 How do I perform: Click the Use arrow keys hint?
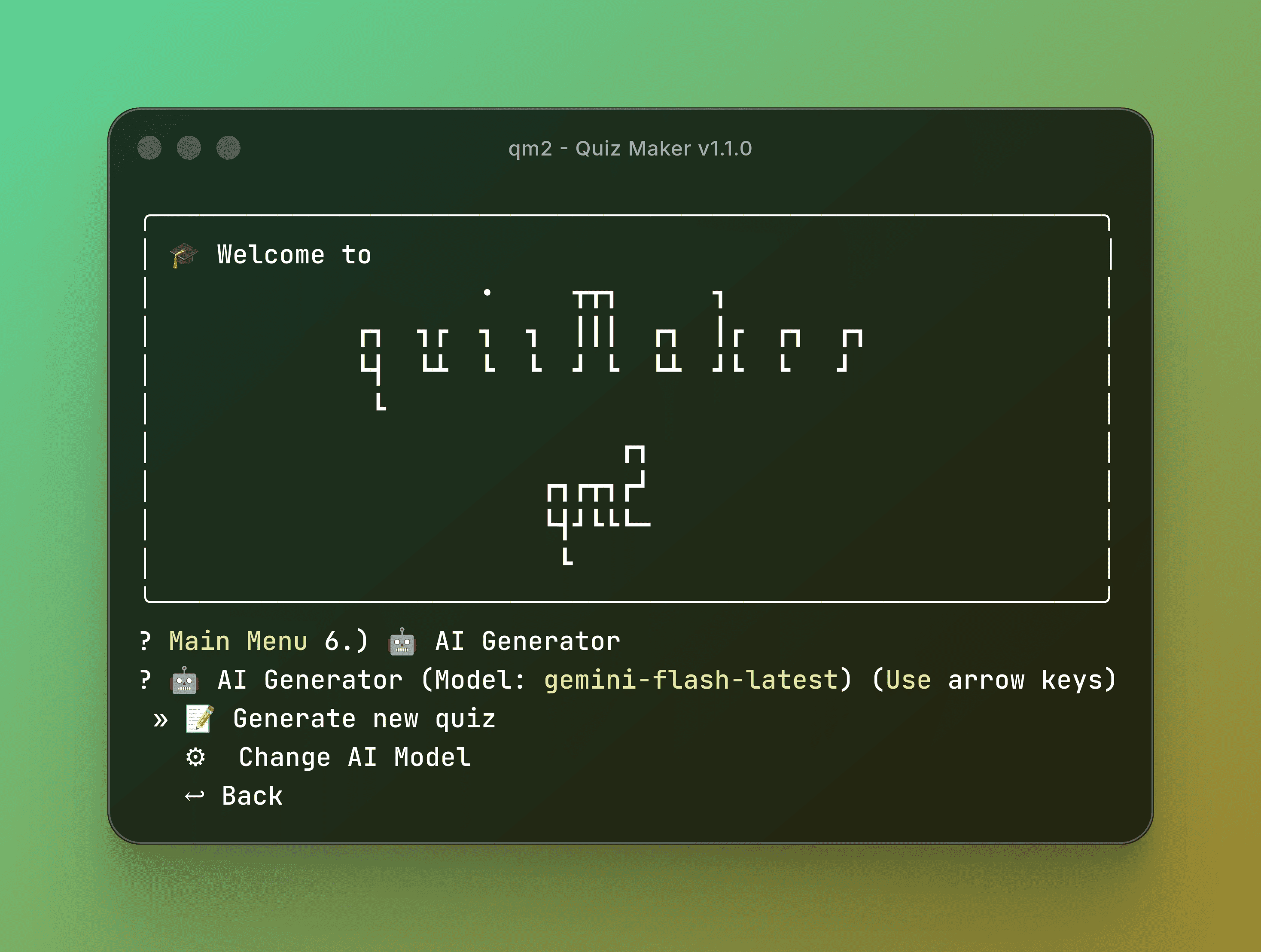click(x=993, y=680)
